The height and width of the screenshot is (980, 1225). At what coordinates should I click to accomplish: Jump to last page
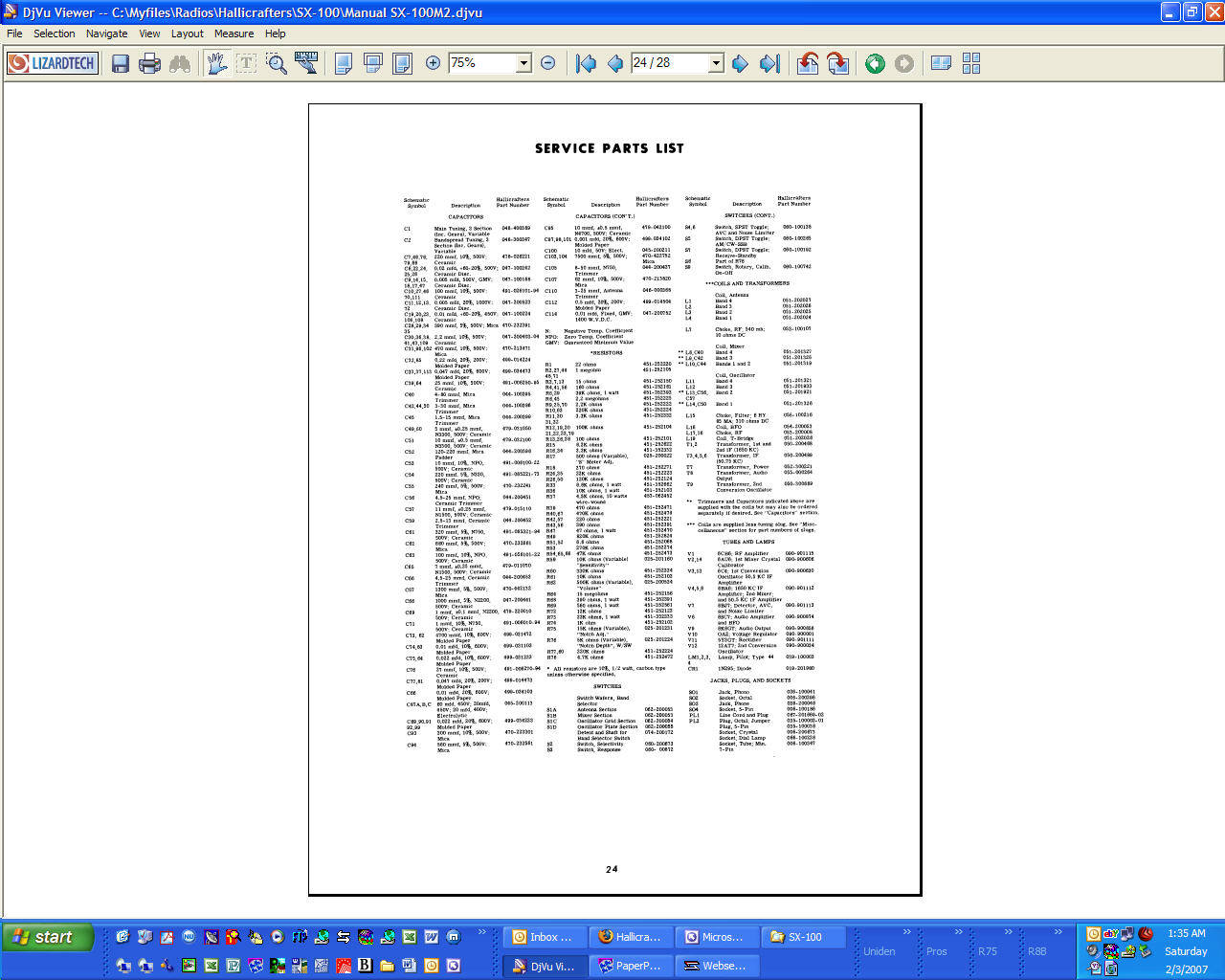[769, 63]
